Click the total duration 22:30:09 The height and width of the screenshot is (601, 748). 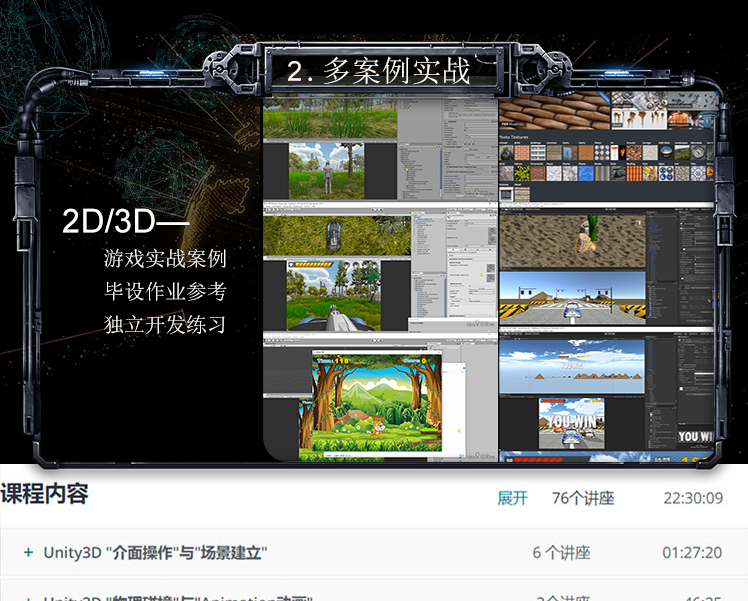(693, 498)
